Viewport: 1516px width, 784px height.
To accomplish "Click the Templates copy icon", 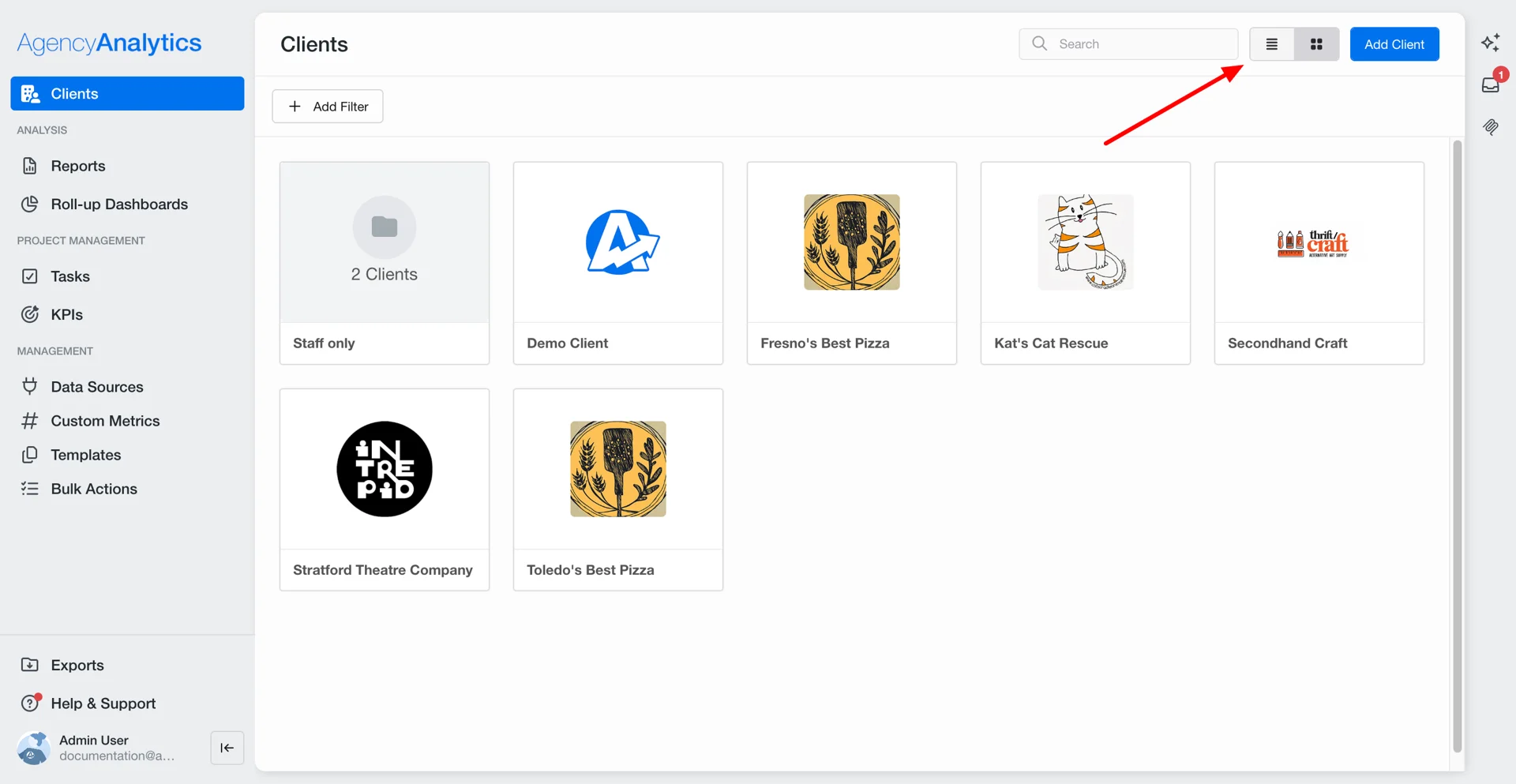I will (30, 455).
